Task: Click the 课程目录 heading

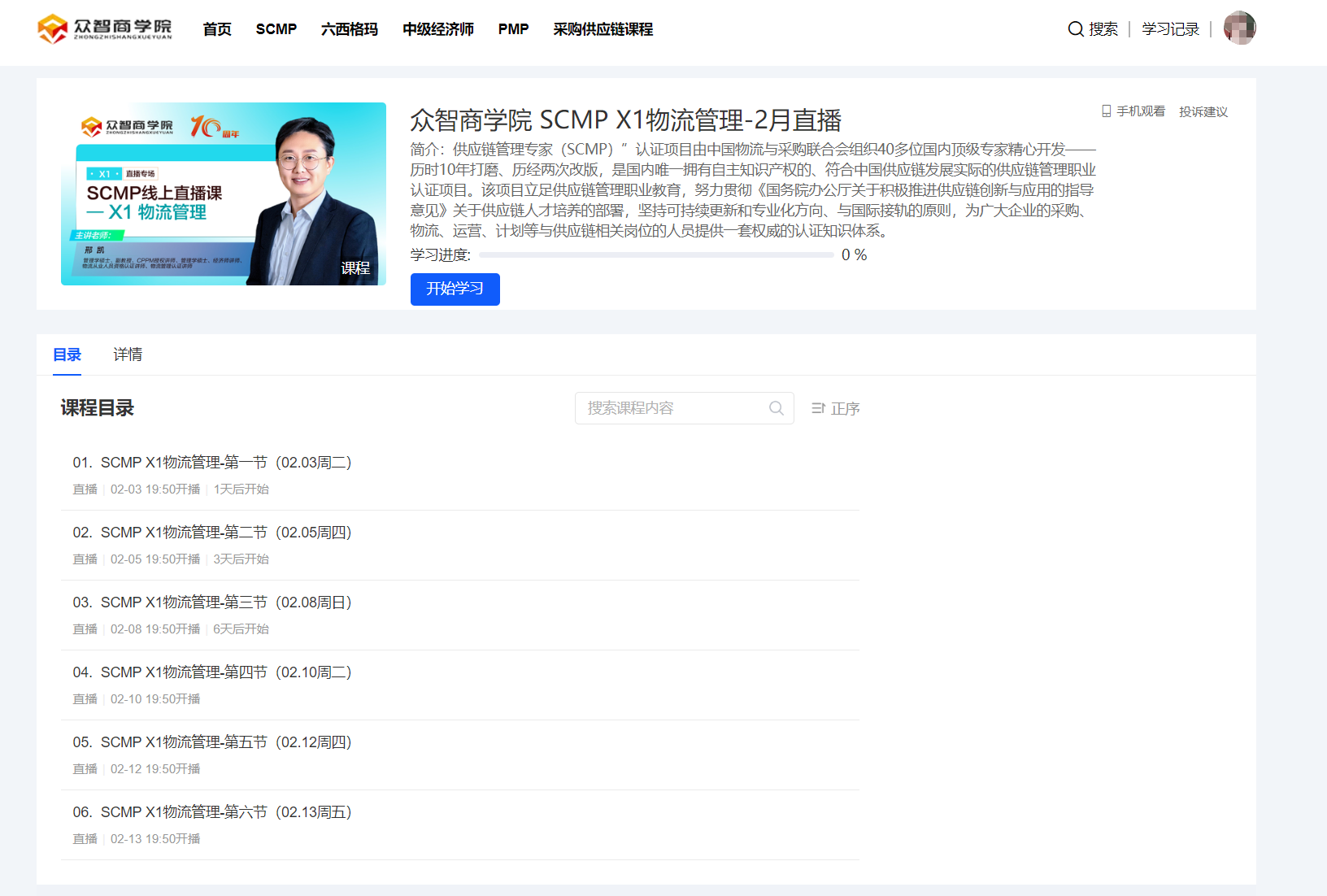Action: [x=98, y=408]
